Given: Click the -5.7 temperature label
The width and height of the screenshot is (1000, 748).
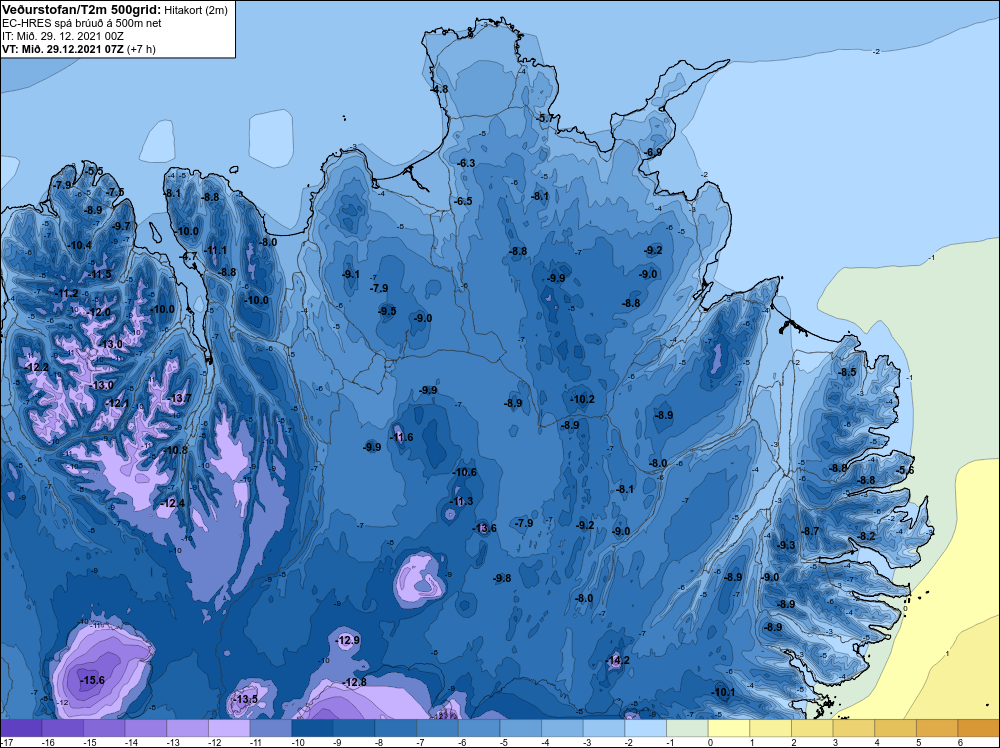Looking at the screenshot, I should tap(545, 119).
